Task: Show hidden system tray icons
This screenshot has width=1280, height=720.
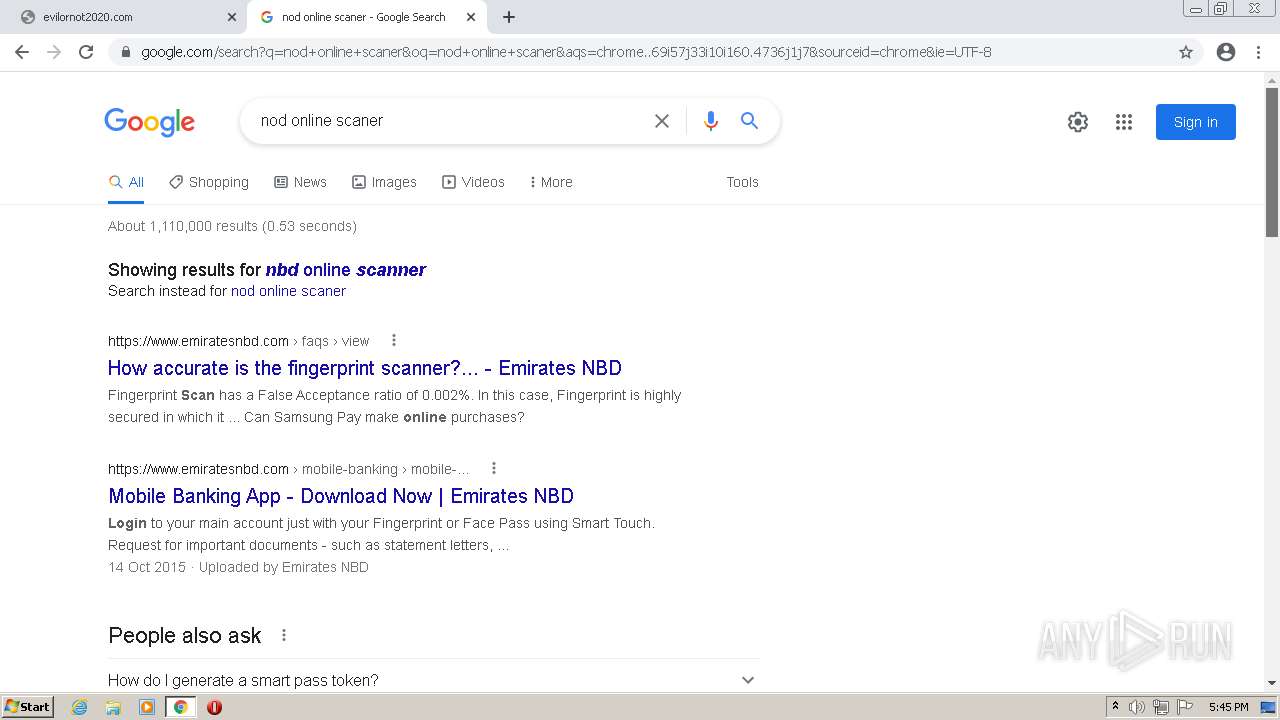Action: (x=1115, y=707)
